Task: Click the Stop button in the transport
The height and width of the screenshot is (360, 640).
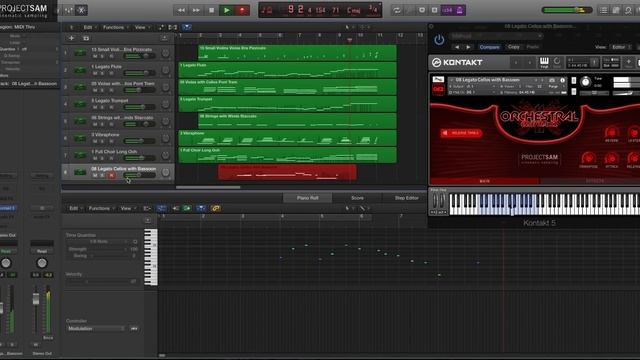Action: pos(211,10)
